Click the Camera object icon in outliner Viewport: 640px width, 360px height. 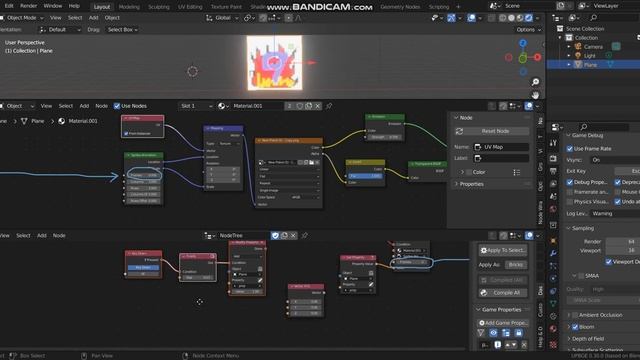click(x=578, y=47)
